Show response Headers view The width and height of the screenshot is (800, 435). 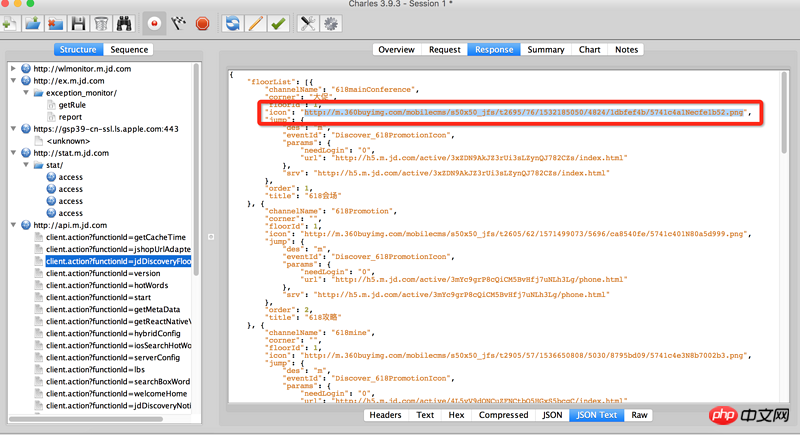tap(385, 415)
